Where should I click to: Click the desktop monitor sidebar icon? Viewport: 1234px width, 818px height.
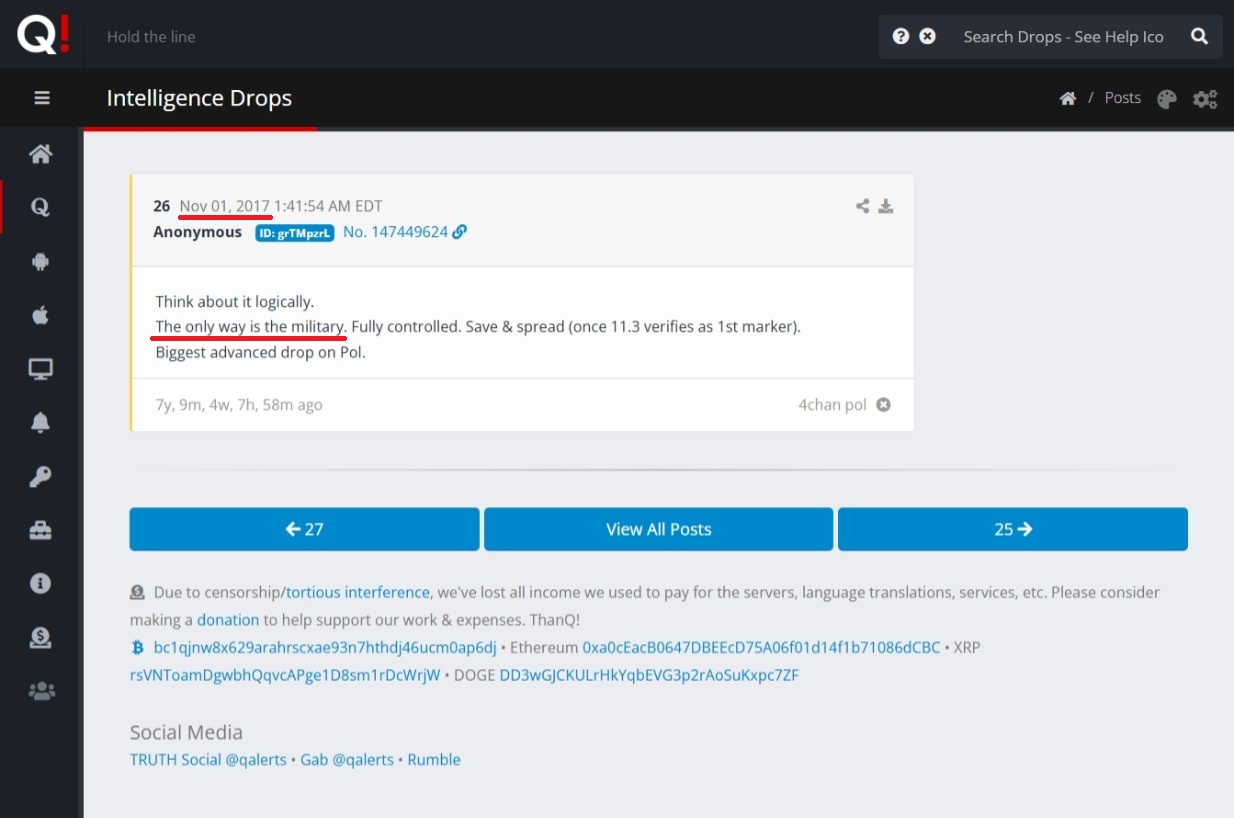[41, 369]
